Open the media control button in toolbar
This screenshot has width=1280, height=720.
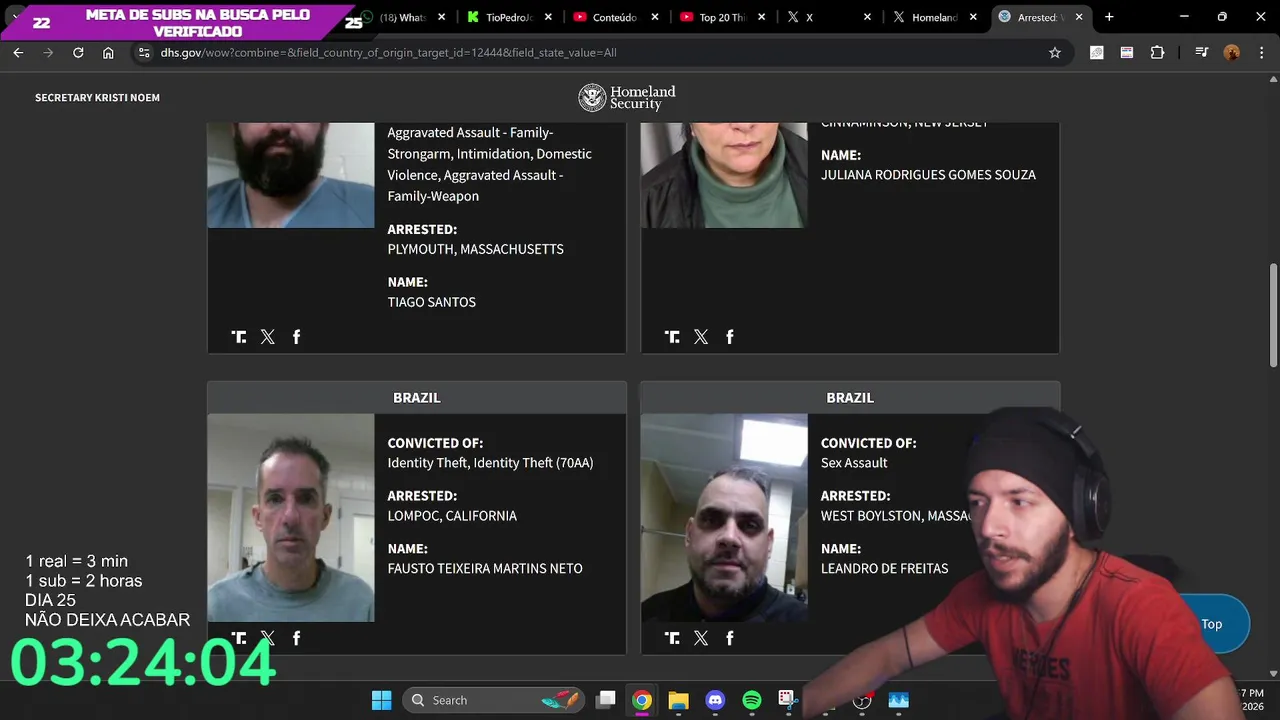1202,53
